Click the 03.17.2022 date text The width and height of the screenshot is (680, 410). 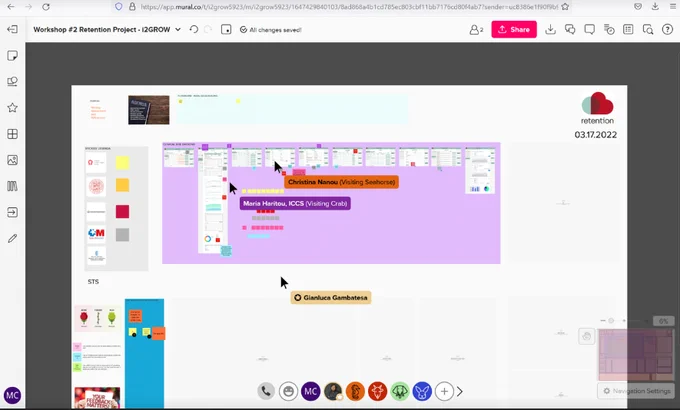pos(596,135)
